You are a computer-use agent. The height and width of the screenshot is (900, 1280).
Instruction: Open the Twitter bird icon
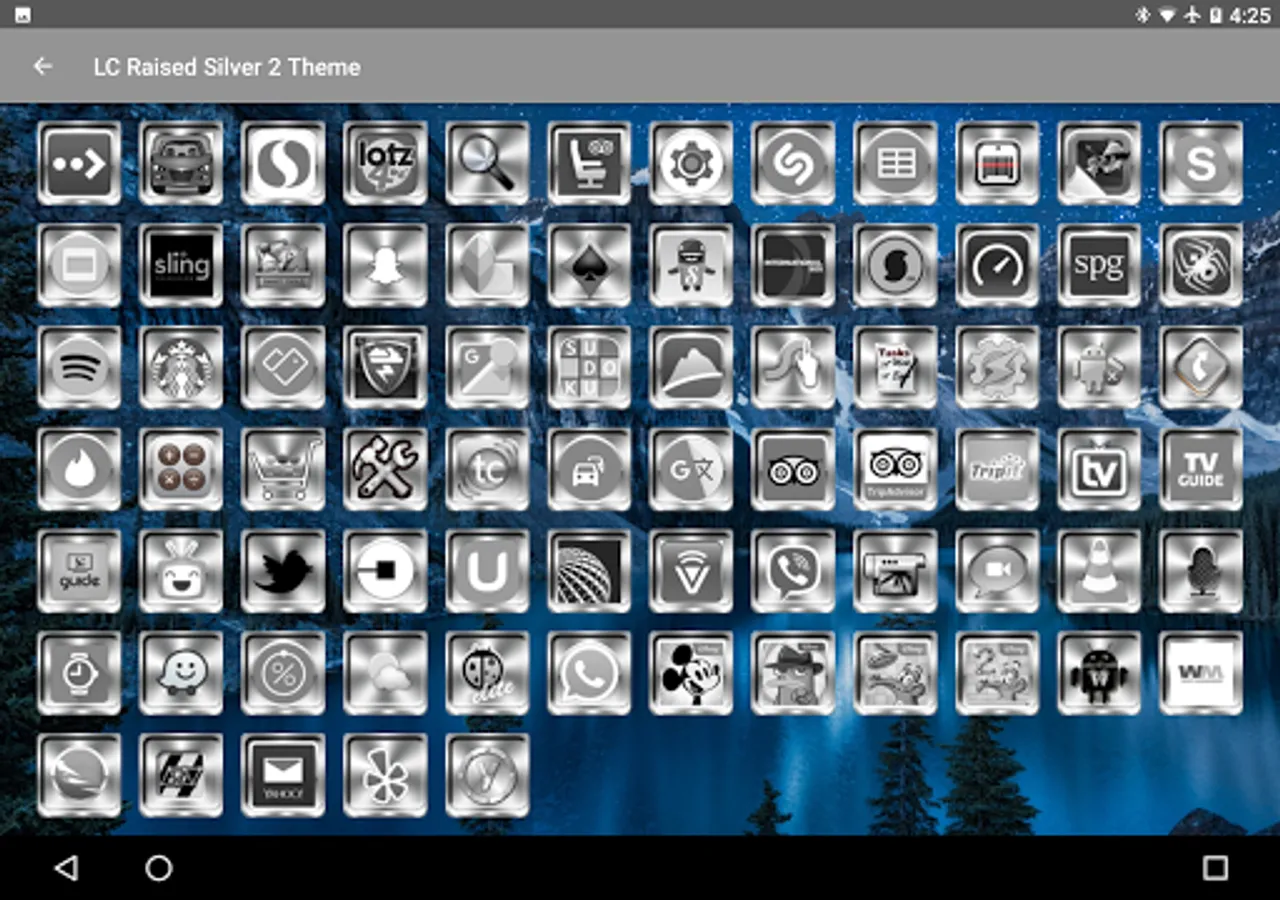283,571
